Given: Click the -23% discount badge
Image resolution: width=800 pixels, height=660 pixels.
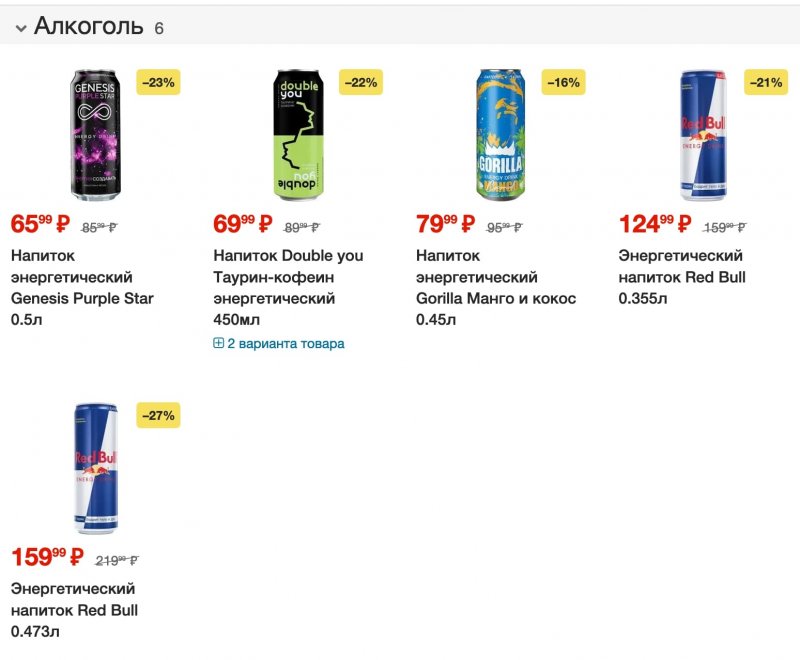Looking at the screenshot, I should click(x=158, y=82).
